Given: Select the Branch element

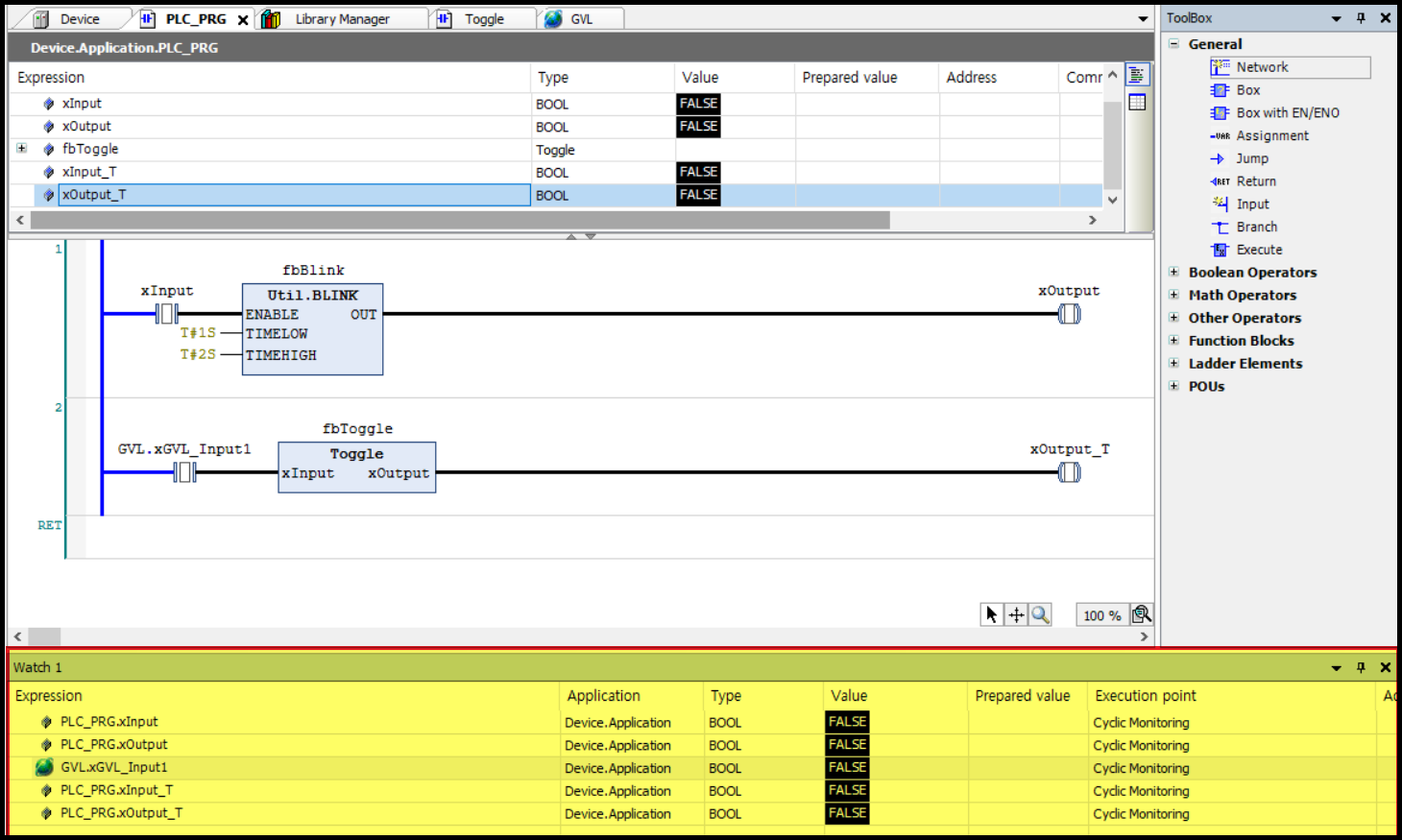Looking at the screenshot, I should point(1244,228).
